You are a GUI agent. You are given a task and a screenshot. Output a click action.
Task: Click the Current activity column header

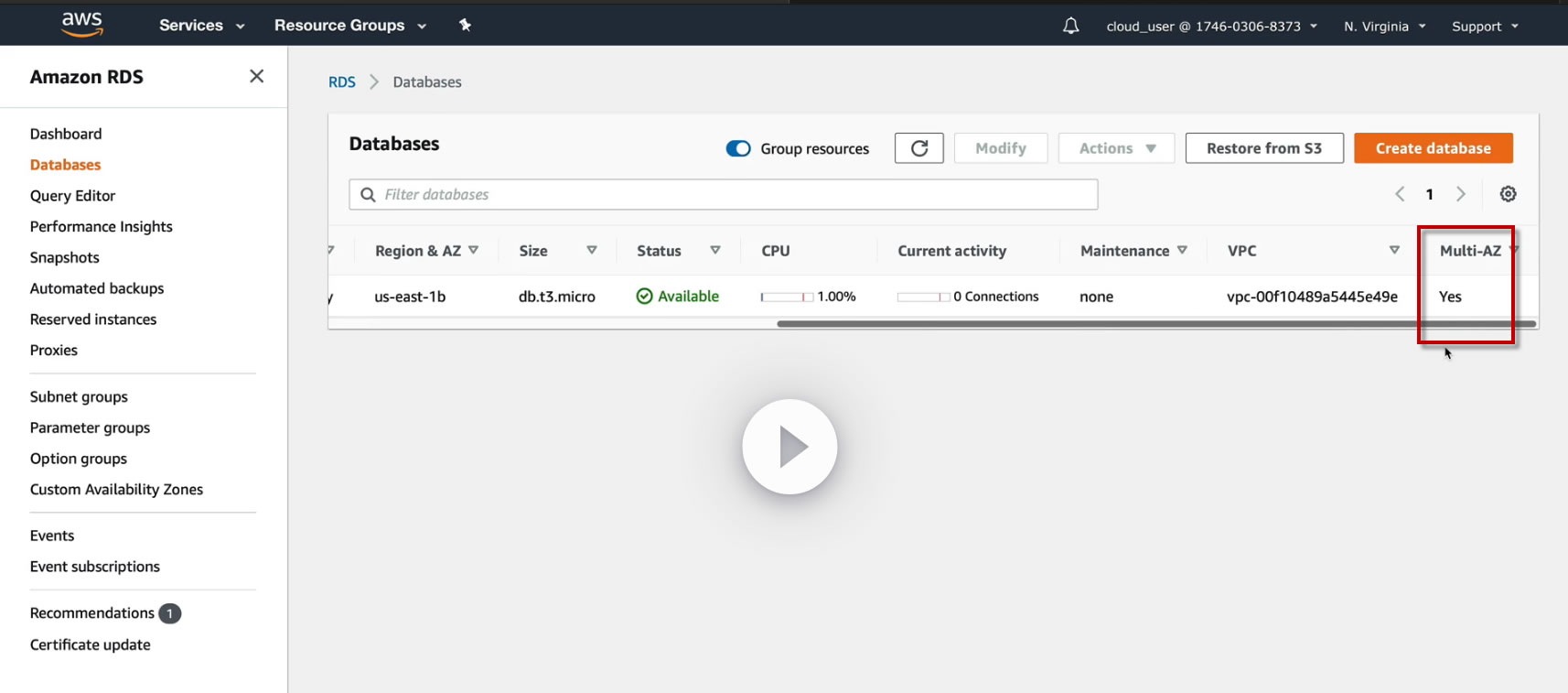(952, 251)
